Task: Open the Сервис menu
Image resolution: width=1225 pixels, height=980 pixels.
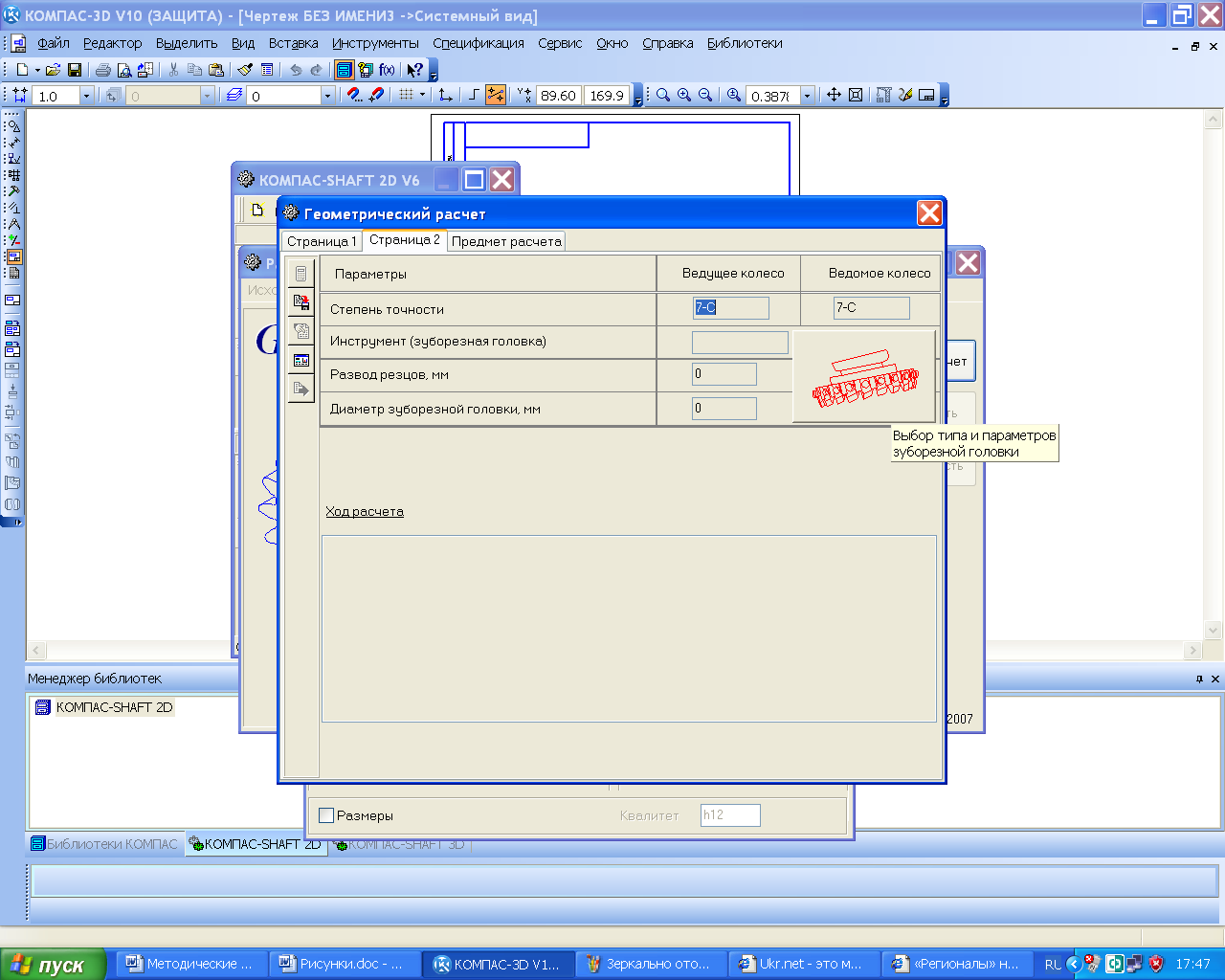Action: [560, 43]
